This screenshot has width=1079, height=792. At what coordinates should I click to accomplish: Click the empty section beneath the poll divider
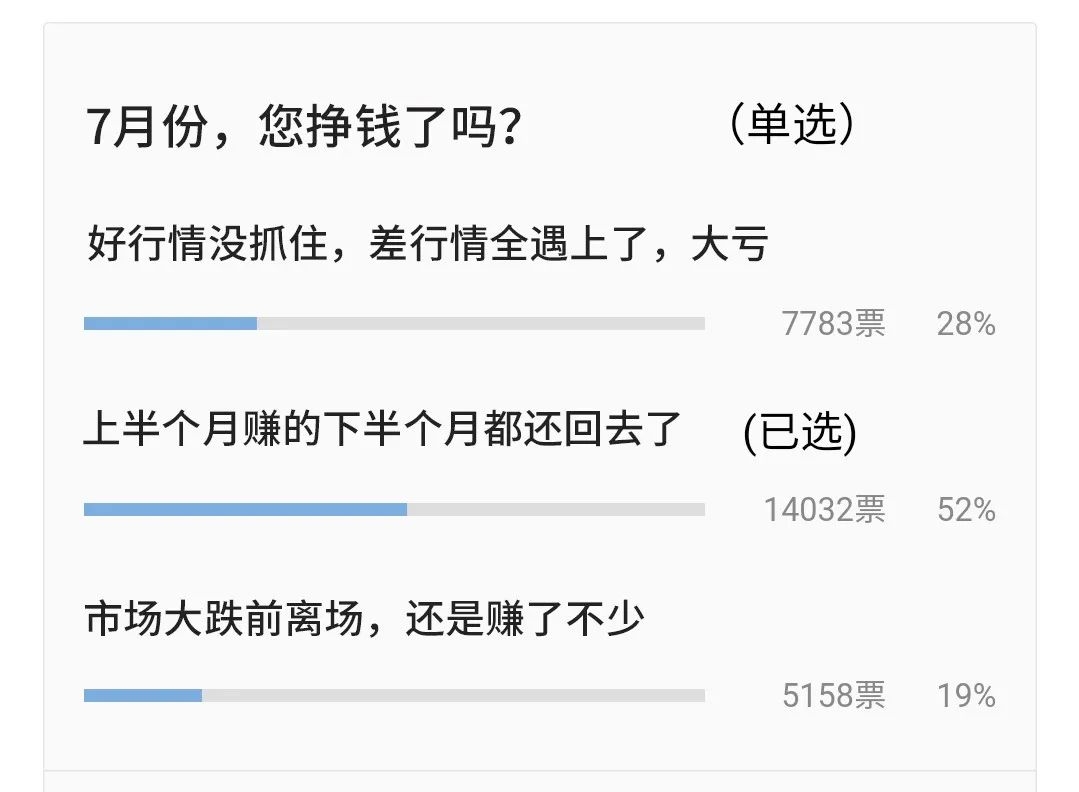tap(540, 782)
